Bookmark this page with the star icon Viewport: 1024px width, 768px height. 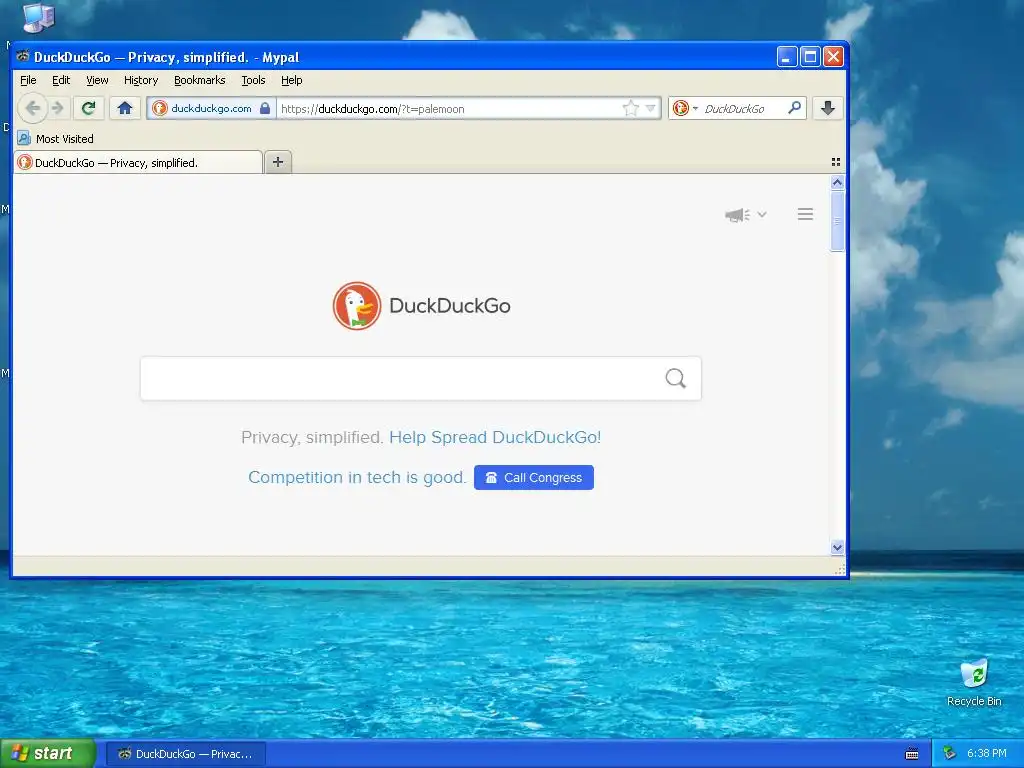[630, 108]
